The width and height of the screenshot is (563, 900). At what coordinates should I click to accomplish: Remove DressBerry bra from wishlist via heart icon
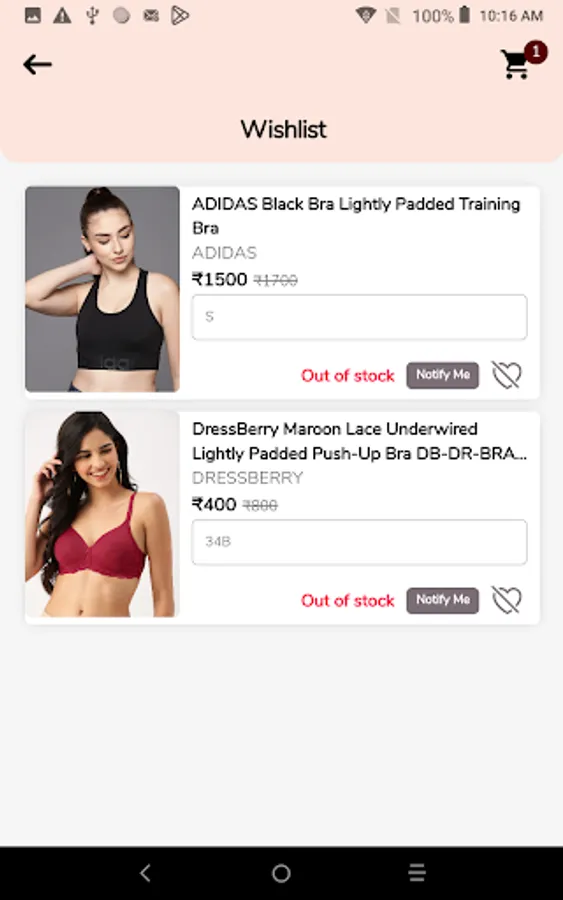[507, 600]
